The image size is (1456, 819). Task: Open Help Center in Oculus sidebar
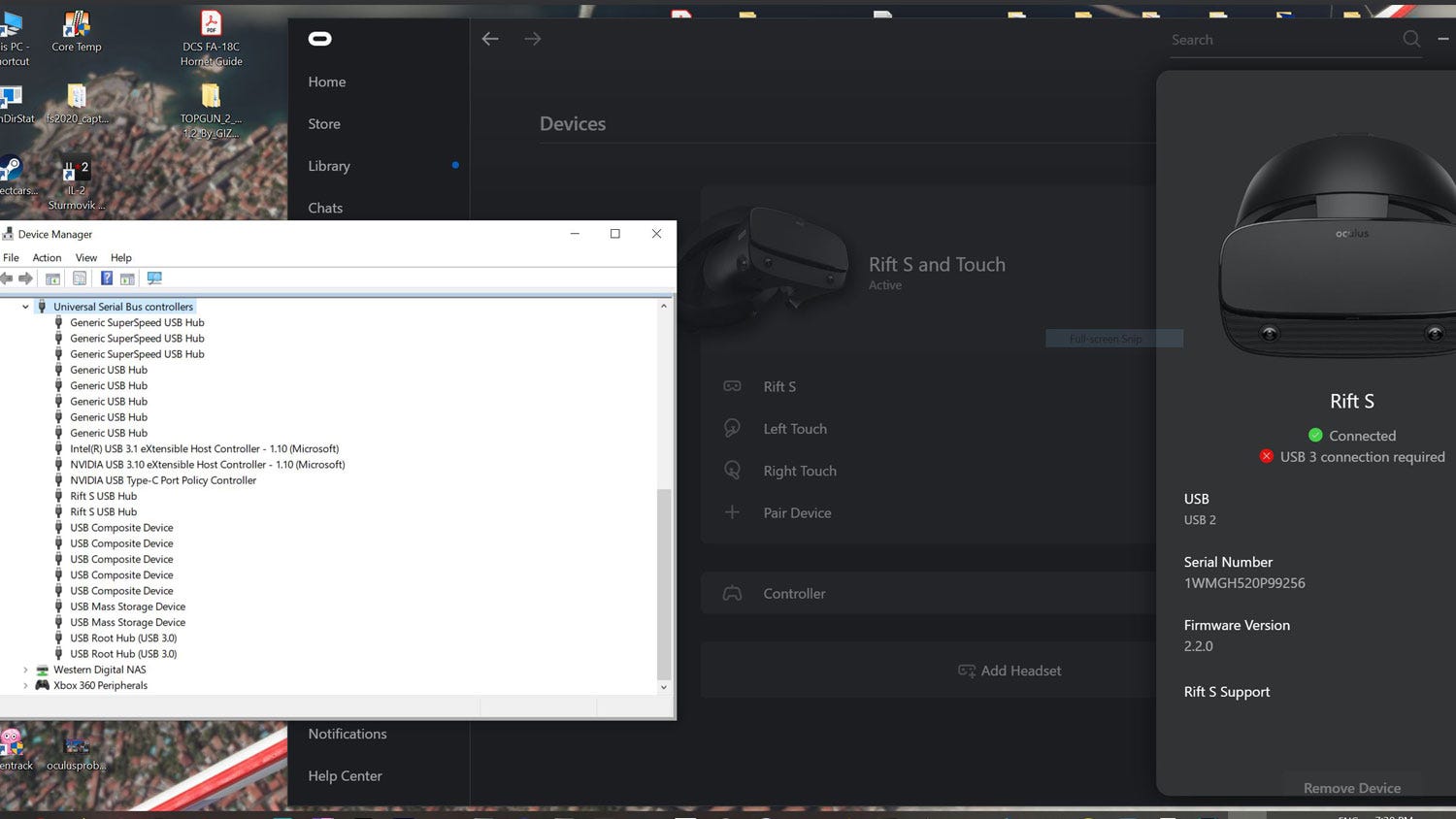pos(345,775)
